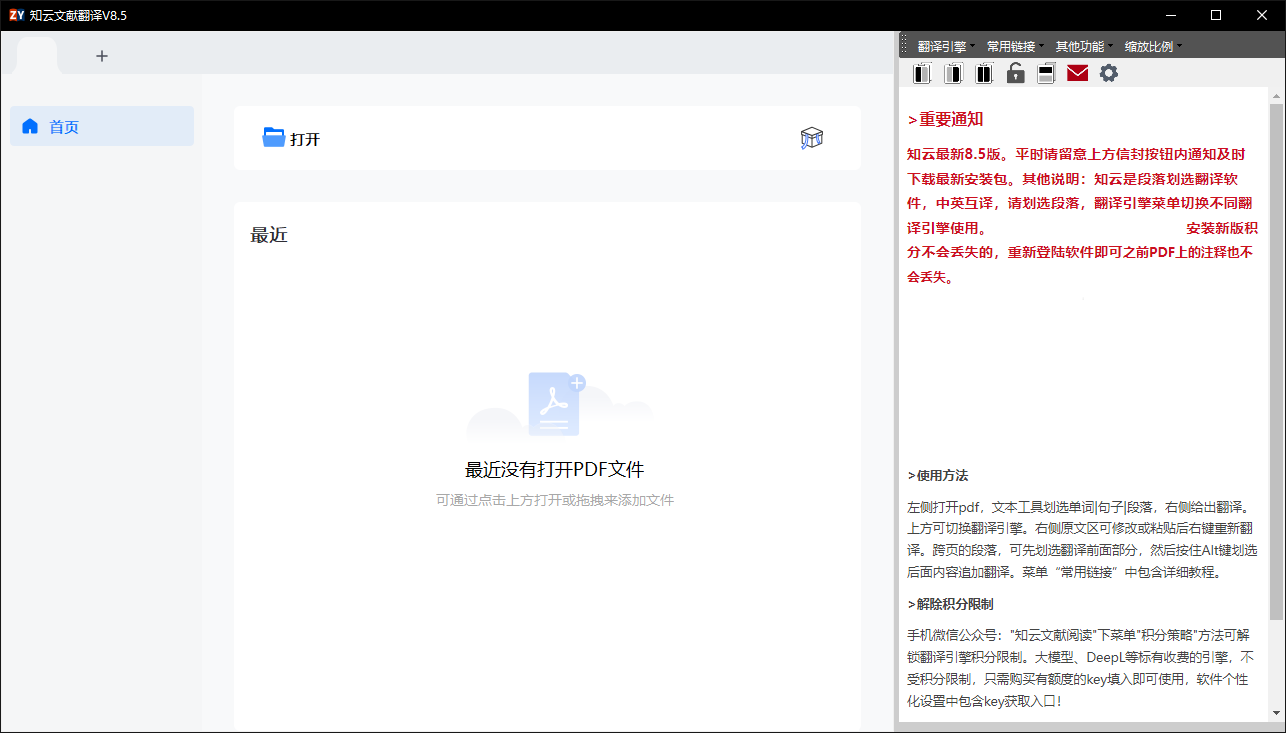This screenshot has height=733, width=1286.
Task: Click the >解除积分限制 heading
Action: (950, 604)
